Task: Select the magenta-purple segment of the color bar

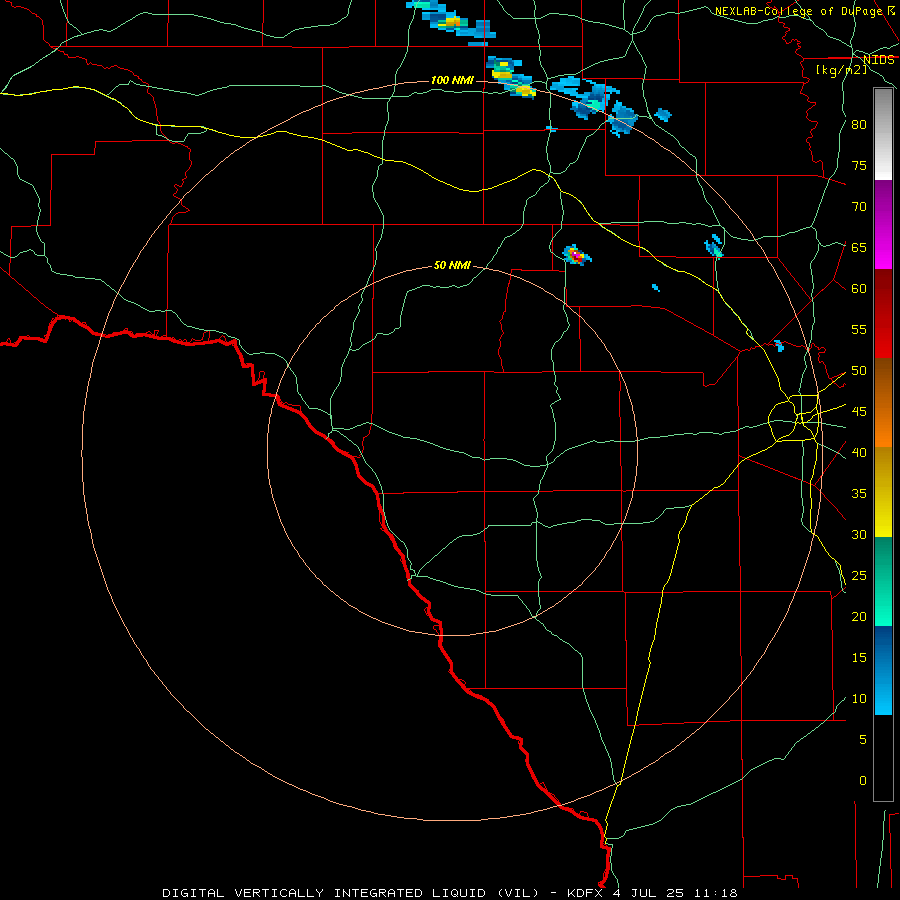Action: 883,224
